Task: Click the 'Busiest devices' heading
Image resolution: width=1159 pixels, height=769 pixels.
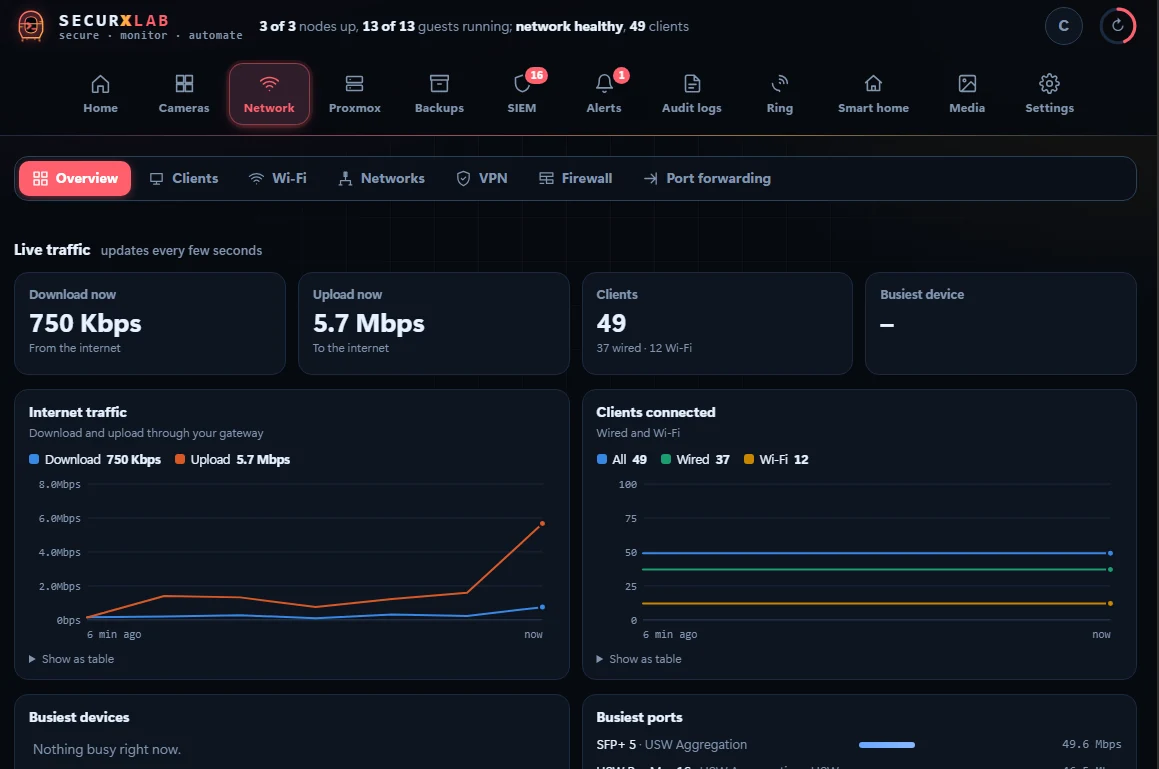Action: [79, 717]
